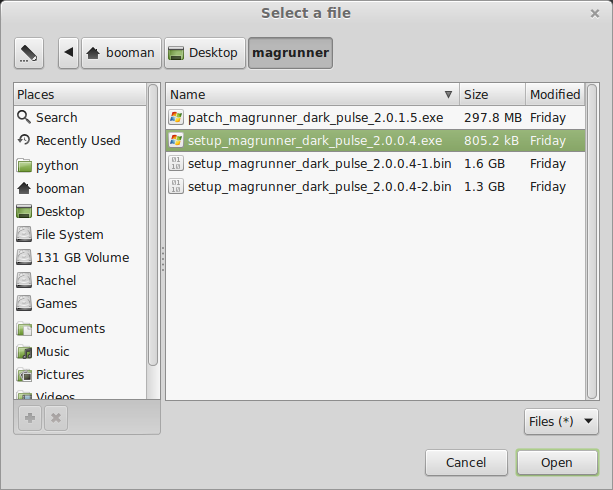This screenshot has height=490, width=613.
Task: Click the Rachel drive icon
Action: 24,280
